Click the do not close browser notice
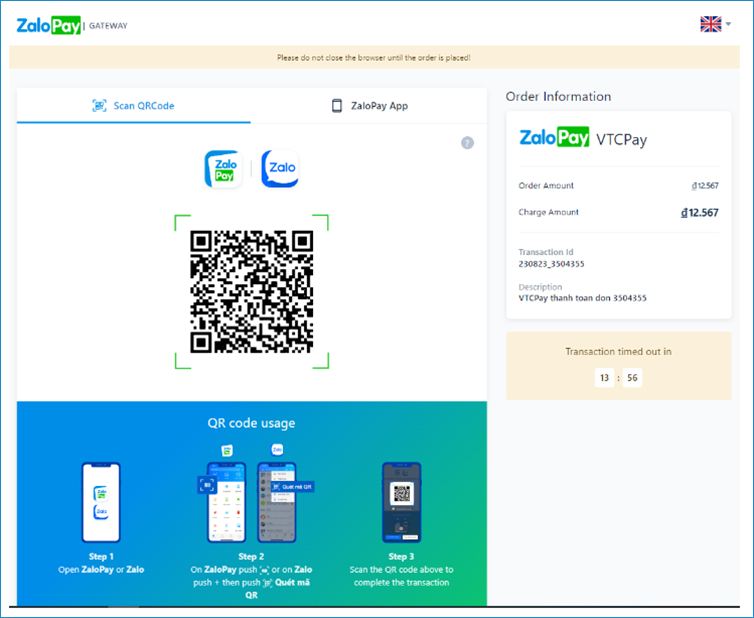 [374, 58]
